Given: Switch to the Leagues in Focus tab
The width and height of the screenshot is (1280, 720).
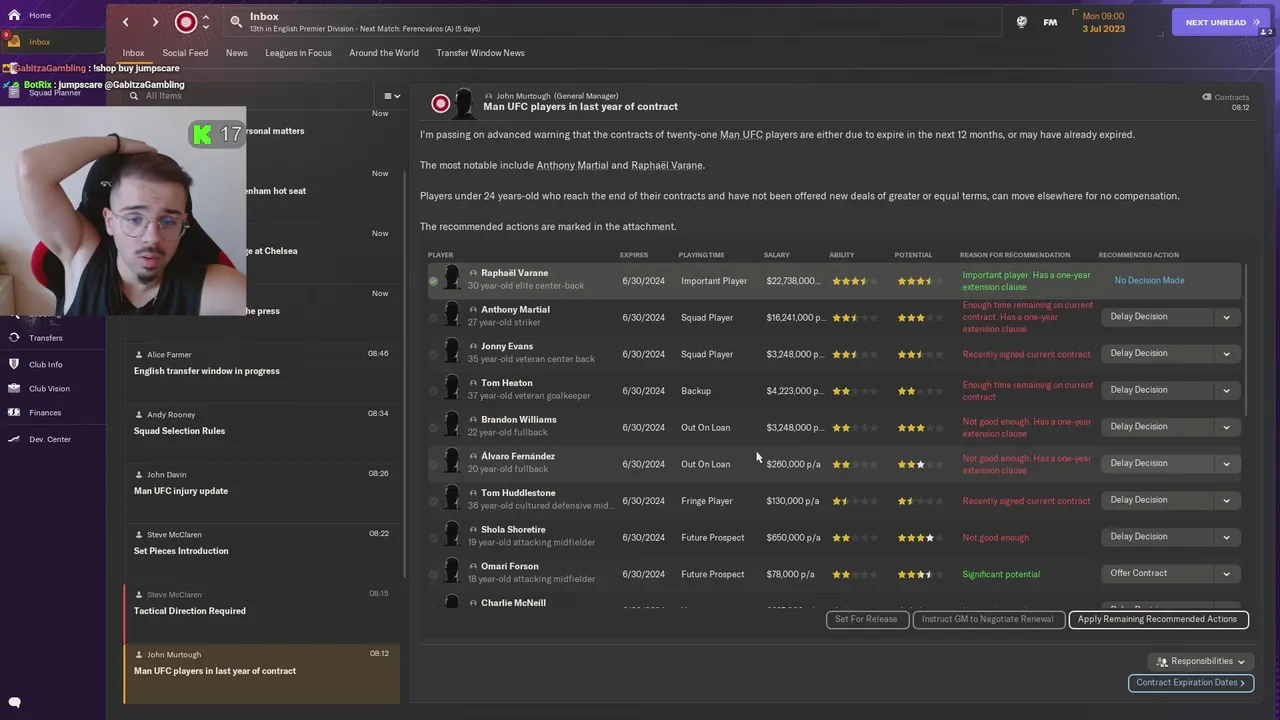Looking at the screenshot, I should (298, 53).
